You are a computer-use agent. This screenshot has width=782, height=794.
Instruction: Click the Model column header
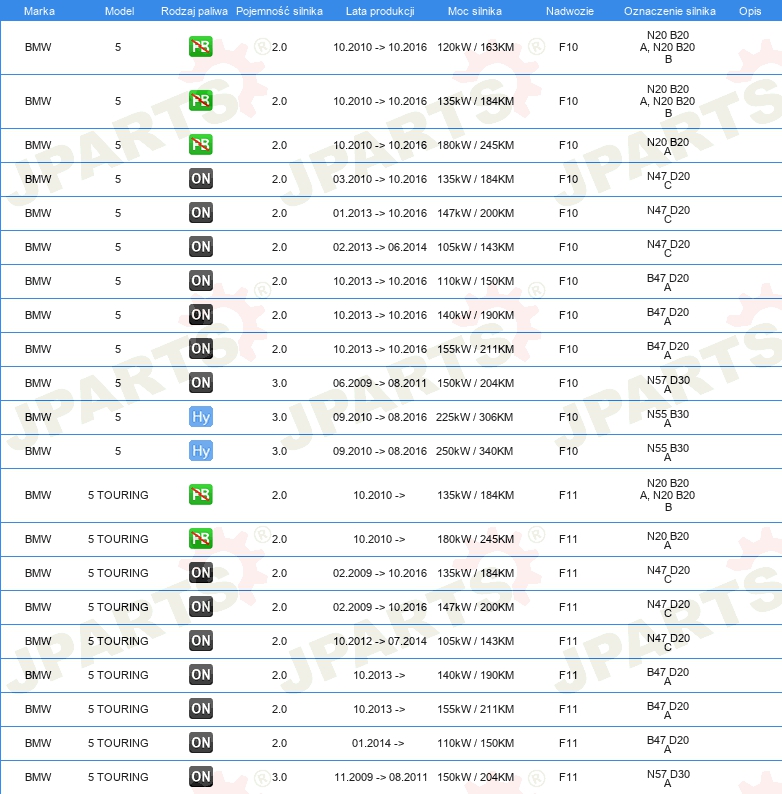click(120, 11)
